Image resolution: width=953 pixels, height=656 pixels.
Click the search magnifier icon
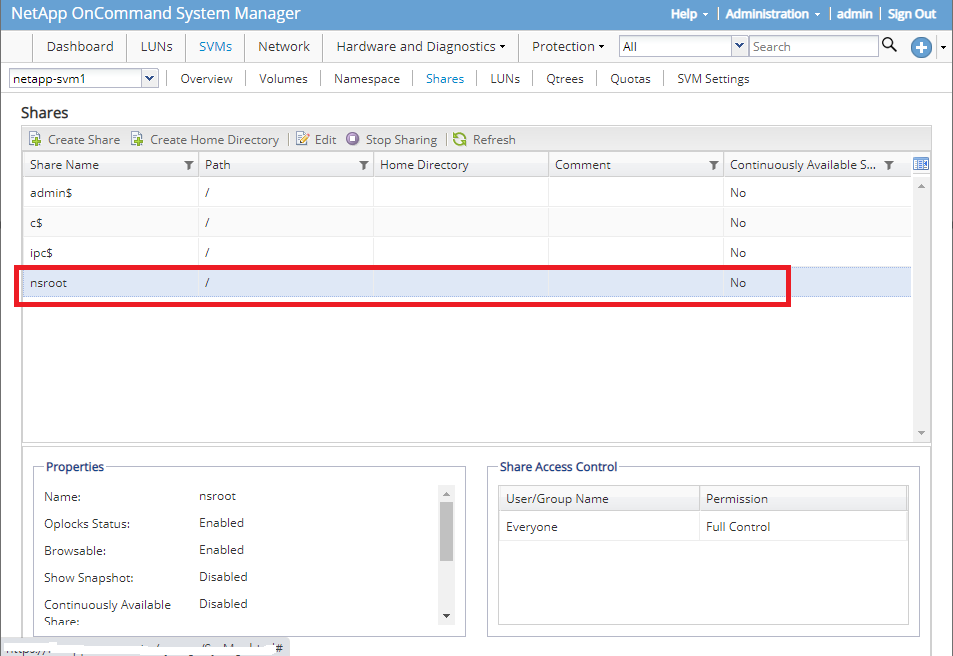[x=889, y=45]
